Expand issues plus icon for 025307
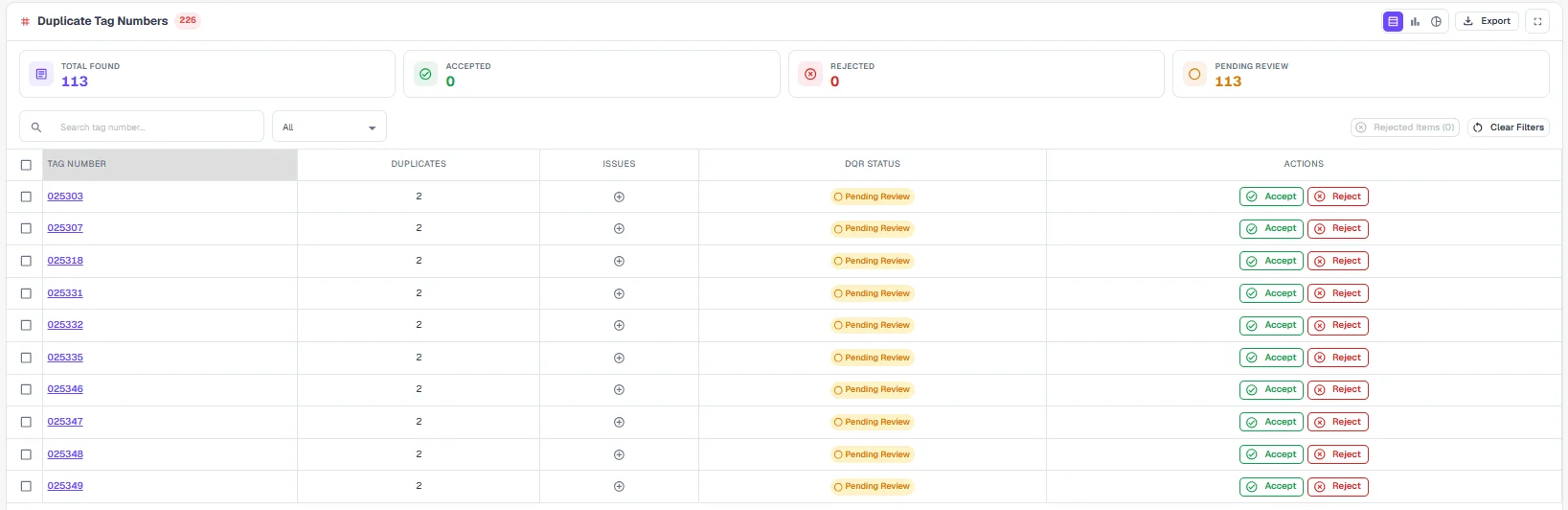 [x=619, y=228]
